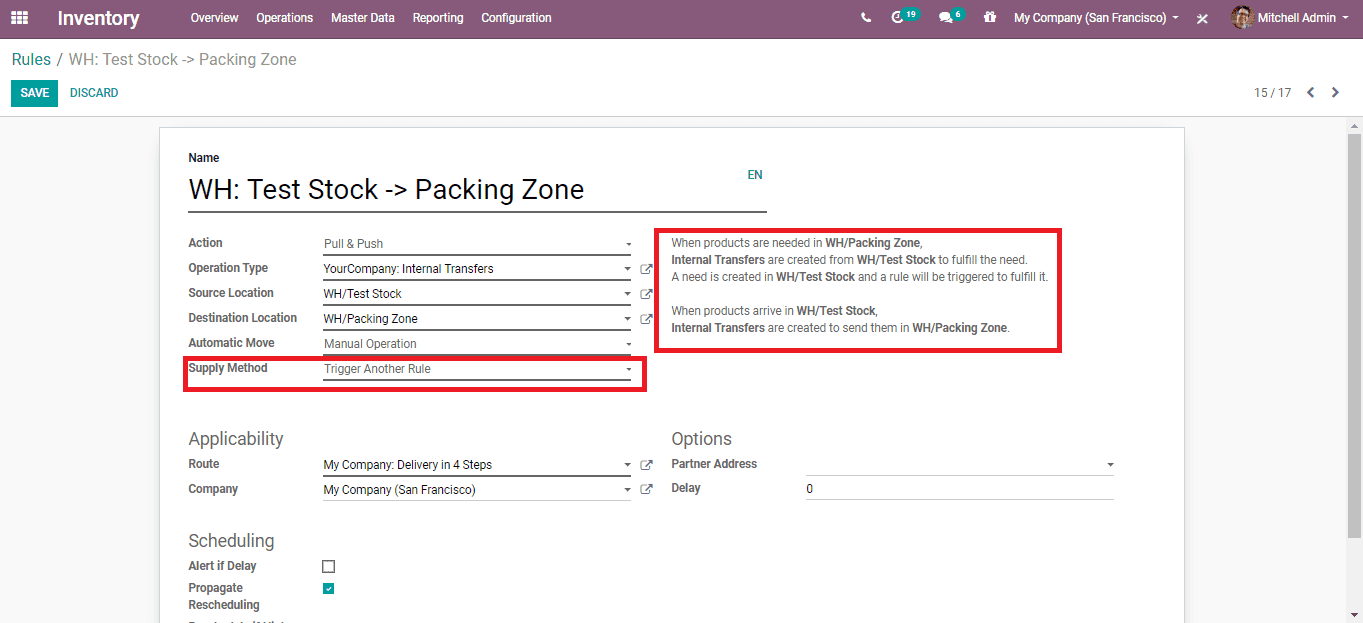Open the Configuration menu
Screen dimensions: 1363x623
pos(516,18)
